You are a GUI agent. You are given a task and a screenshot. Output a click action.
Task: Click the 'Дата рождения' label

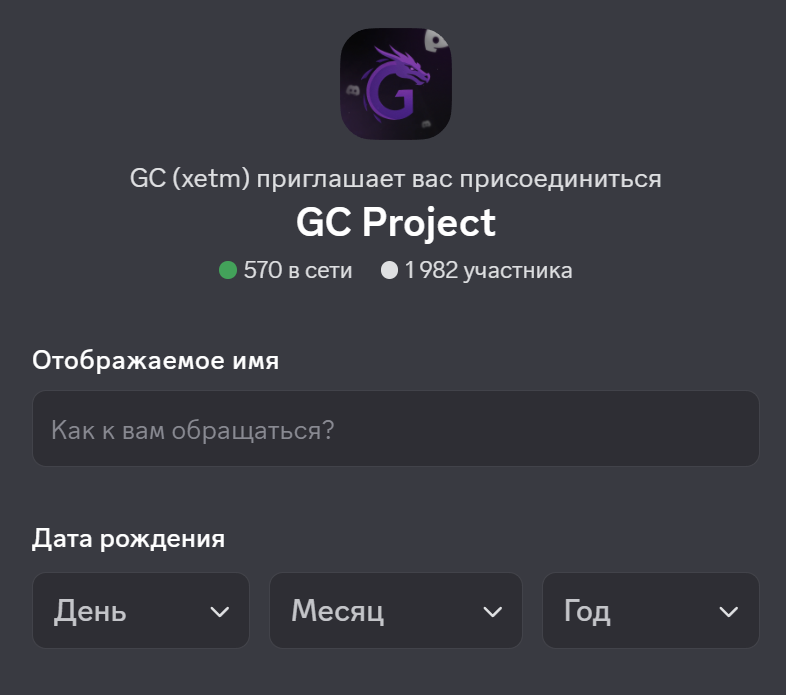128,539
